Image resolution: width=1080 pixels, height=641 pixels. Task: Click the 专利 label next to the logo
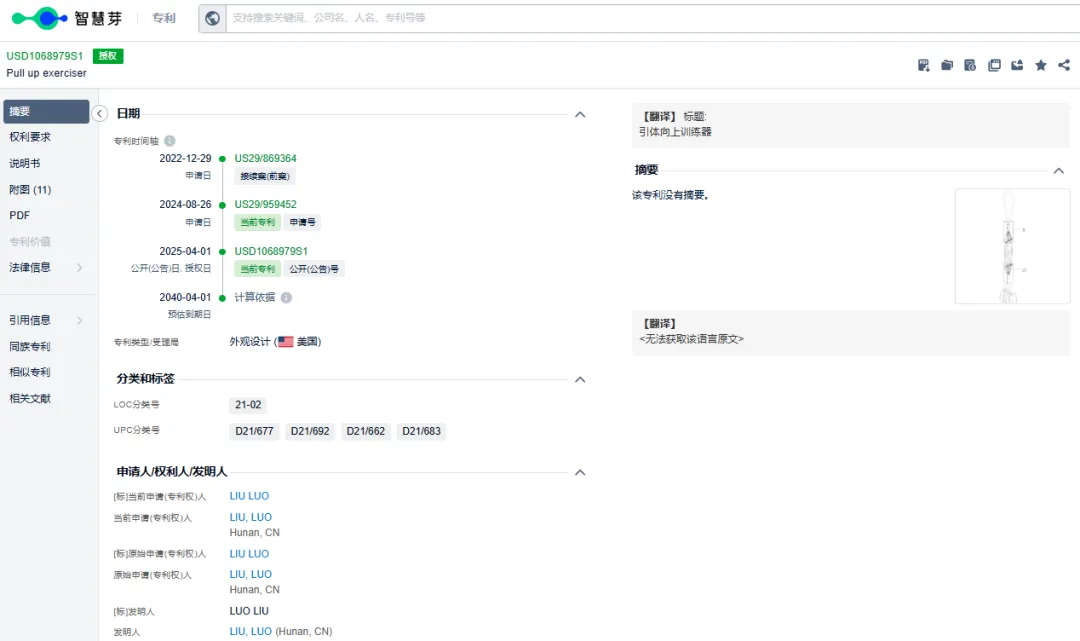tap(164, 18)
